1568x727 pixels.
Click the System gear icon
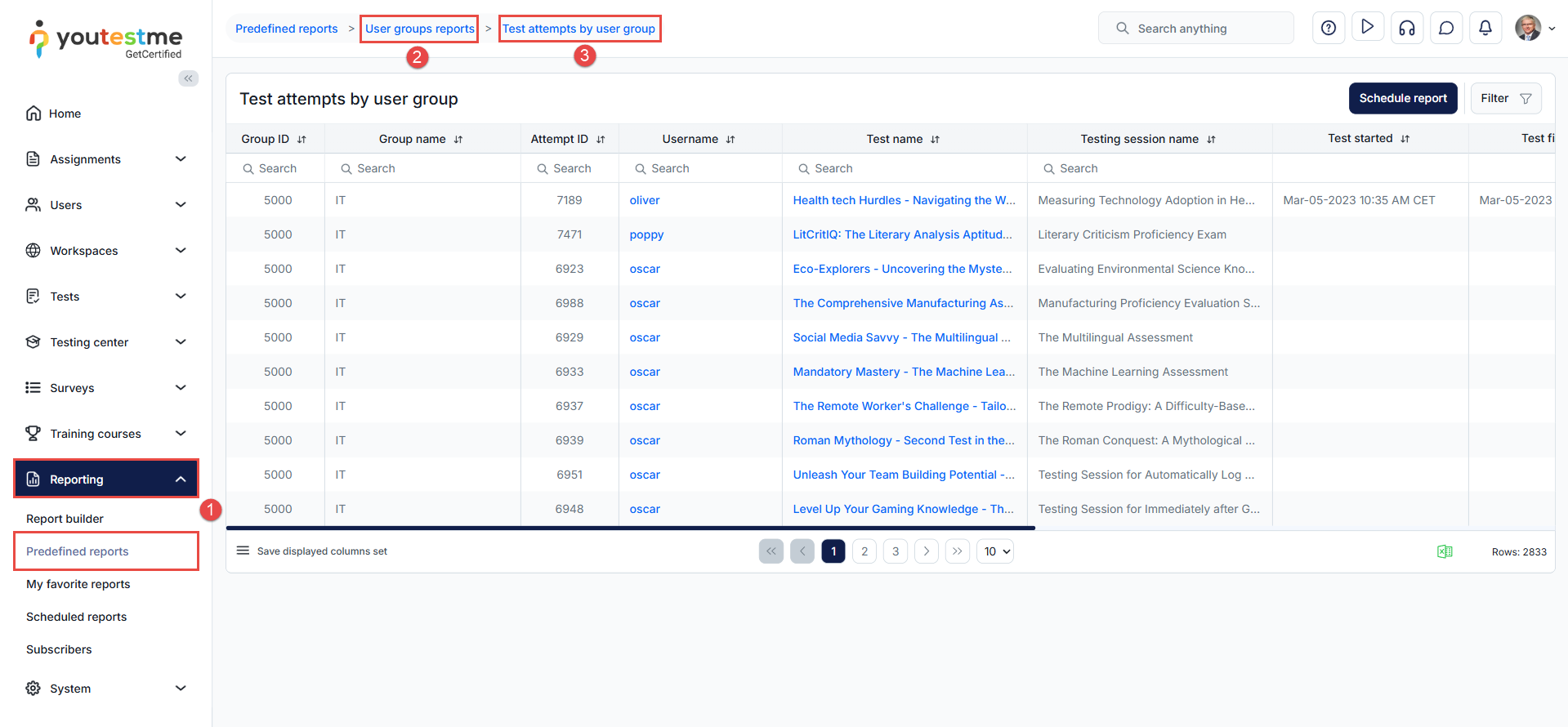coord(33,688)
